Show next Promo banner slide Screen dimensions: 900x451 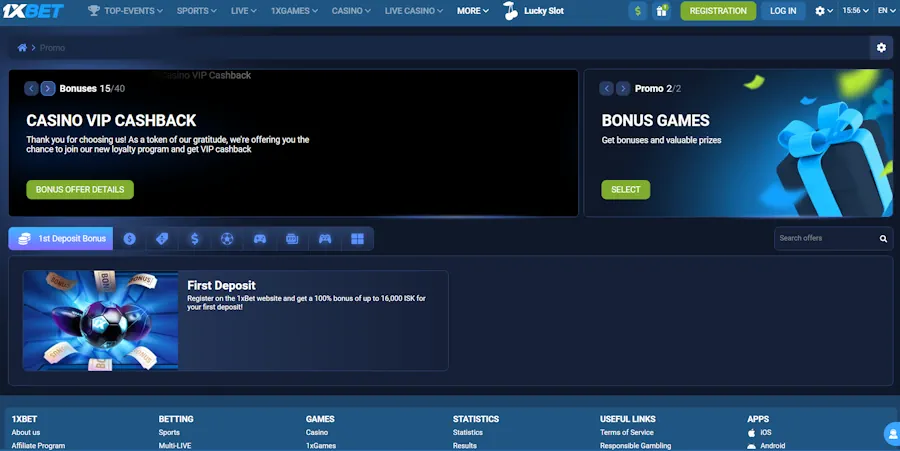coord(623,88)
